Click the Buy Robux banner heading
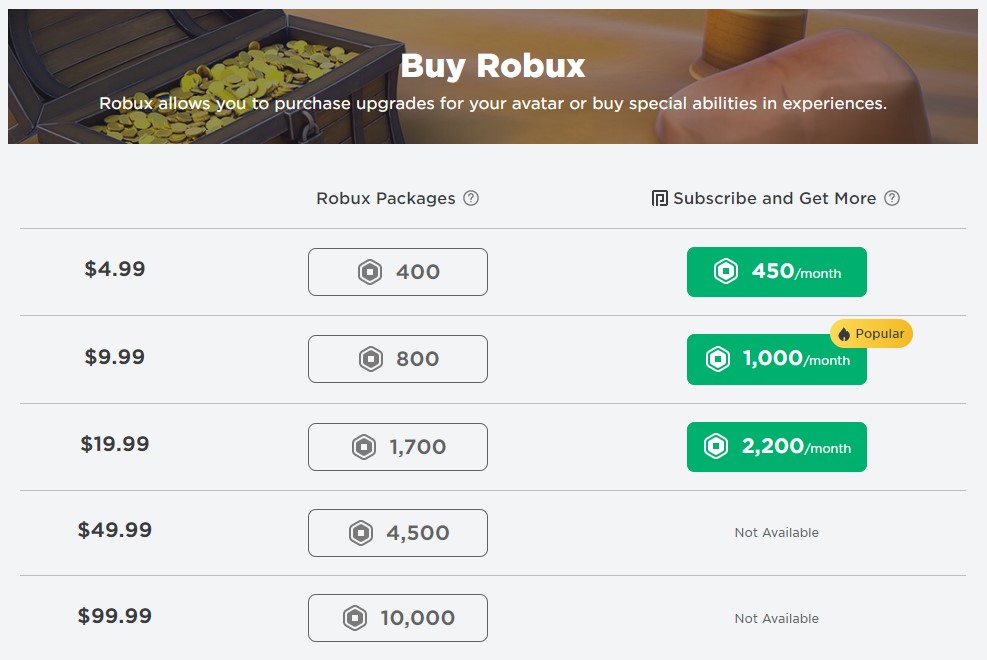 (x=493, y=66)
